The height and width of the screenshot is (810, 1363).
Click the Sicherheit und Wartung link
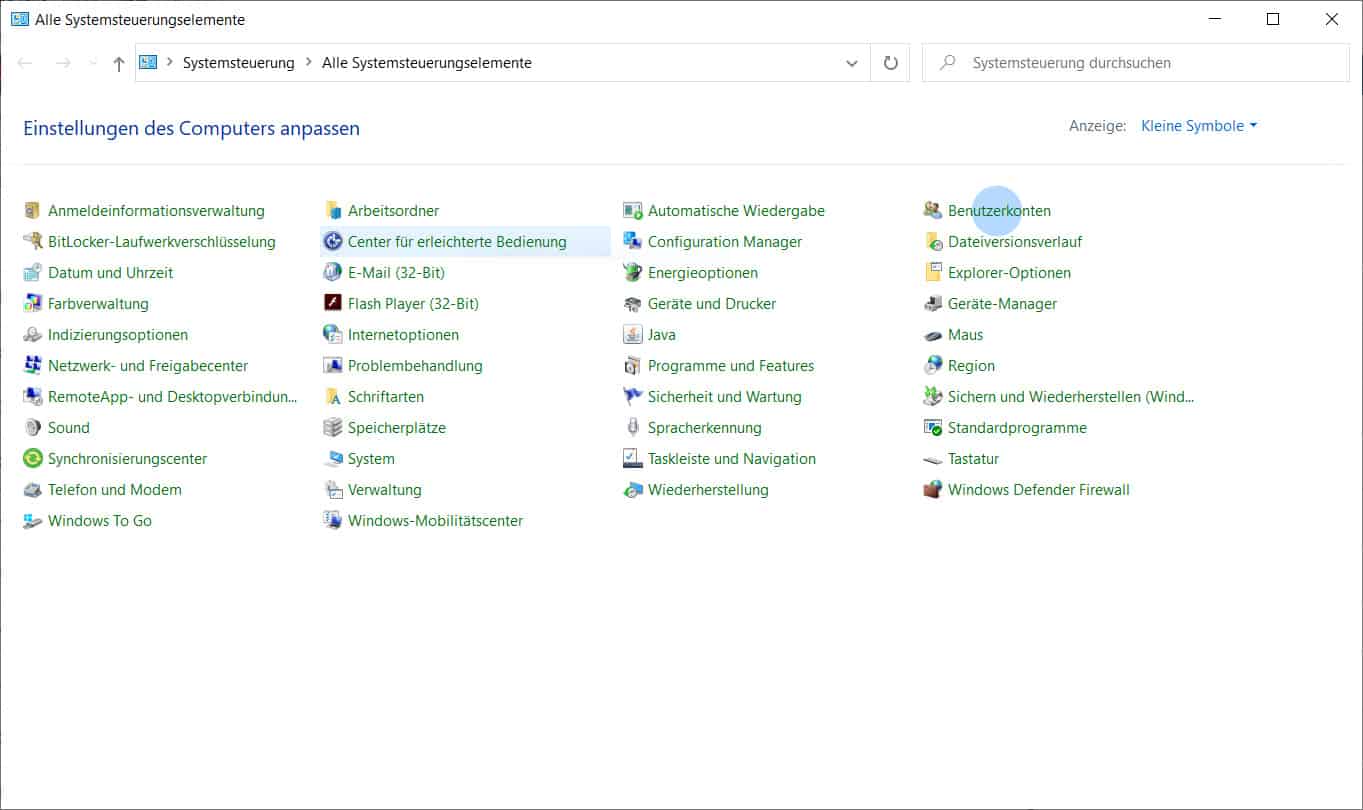[x=725, y=397]
